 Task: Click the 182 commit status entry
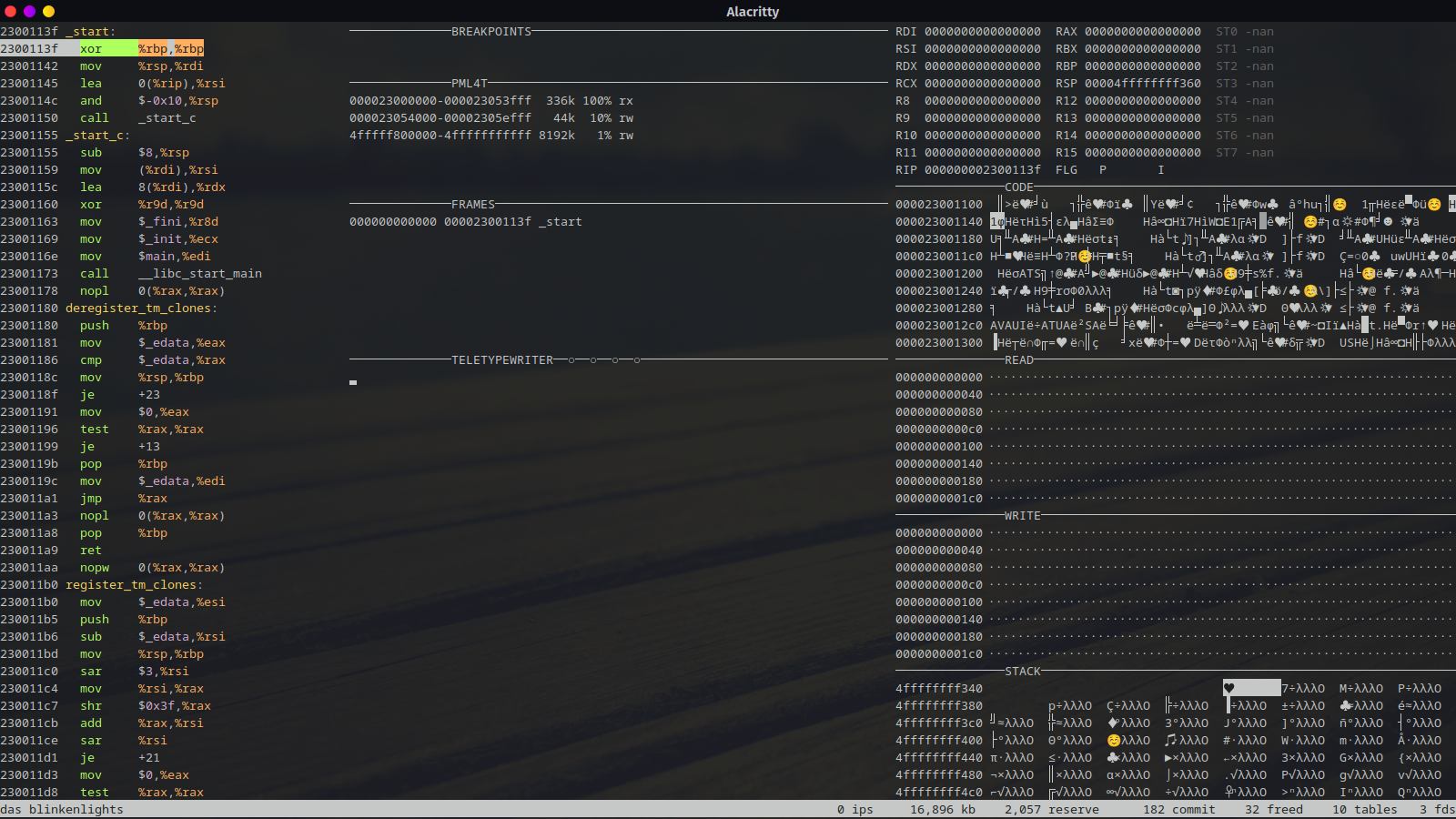[x=1179, y=810]
